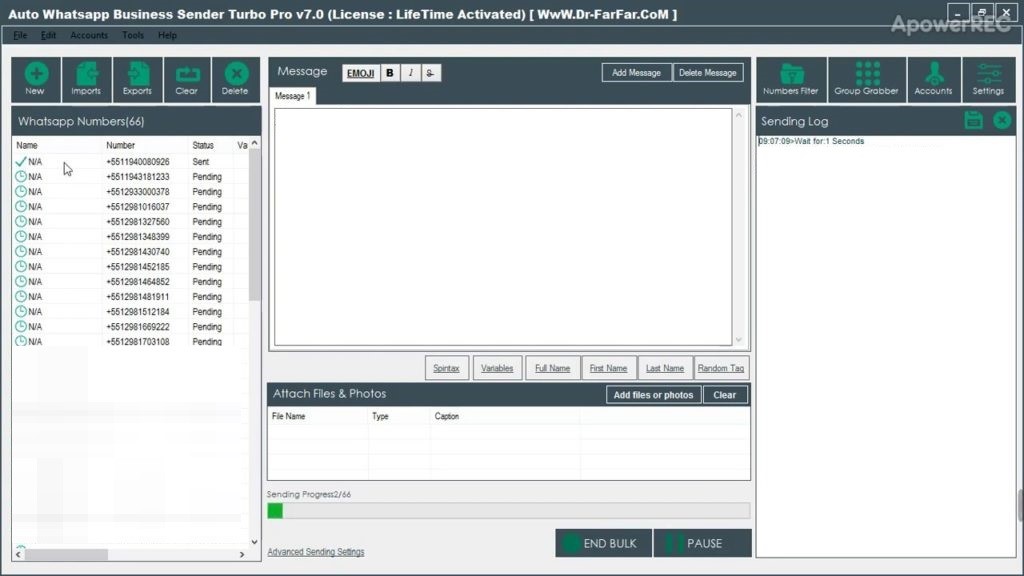Click the pending clock icon for +5511943181233

pos(21,176)
